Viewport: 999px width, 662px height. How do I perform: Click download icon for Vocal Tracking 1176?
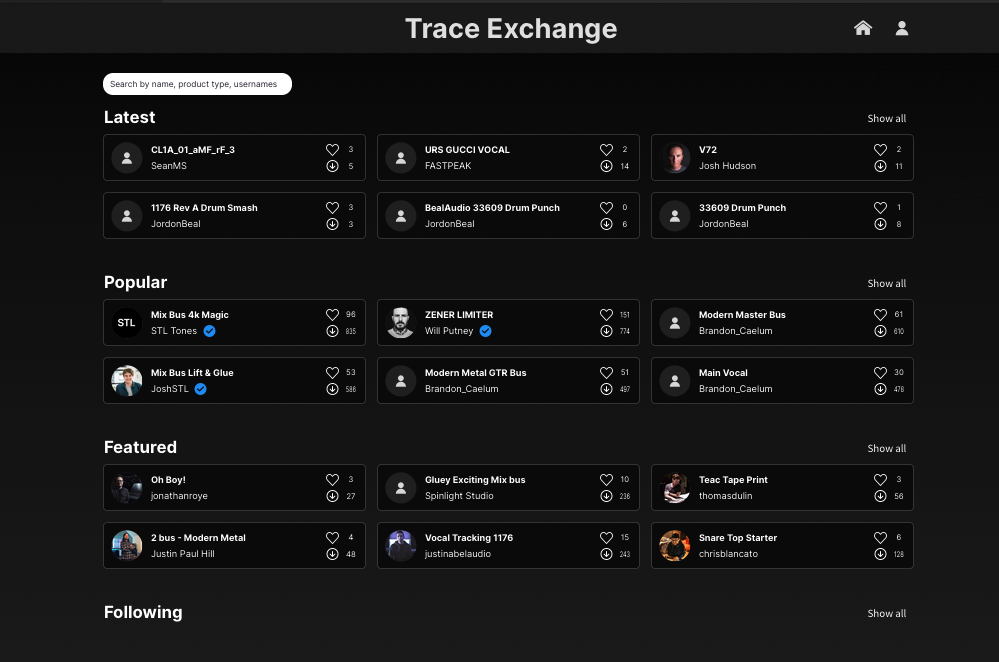[606, 554]
